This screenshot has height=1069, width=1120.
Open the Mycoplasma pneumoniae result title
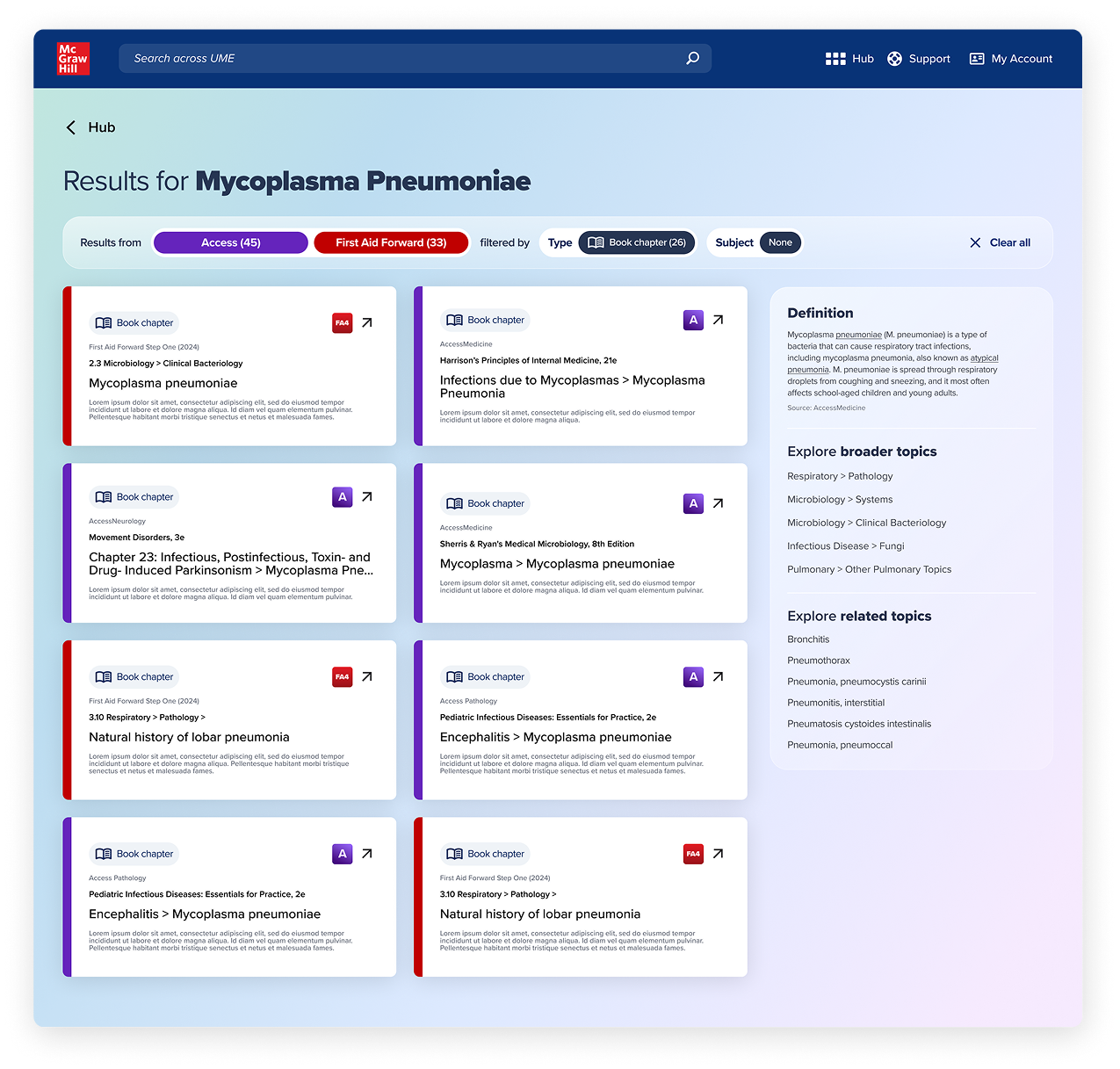[163, 383]
